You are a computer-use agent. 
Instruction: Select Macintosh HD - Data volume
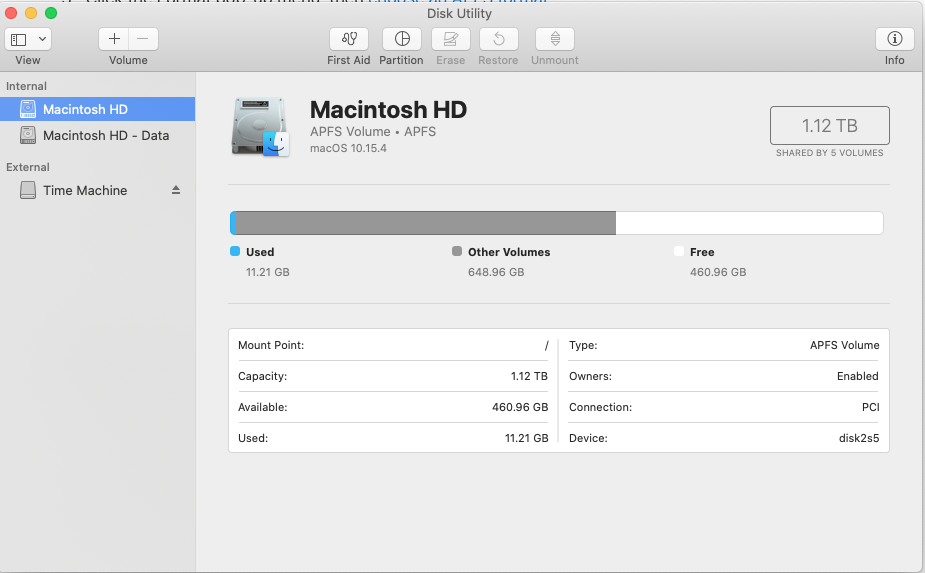click(97, 135)
